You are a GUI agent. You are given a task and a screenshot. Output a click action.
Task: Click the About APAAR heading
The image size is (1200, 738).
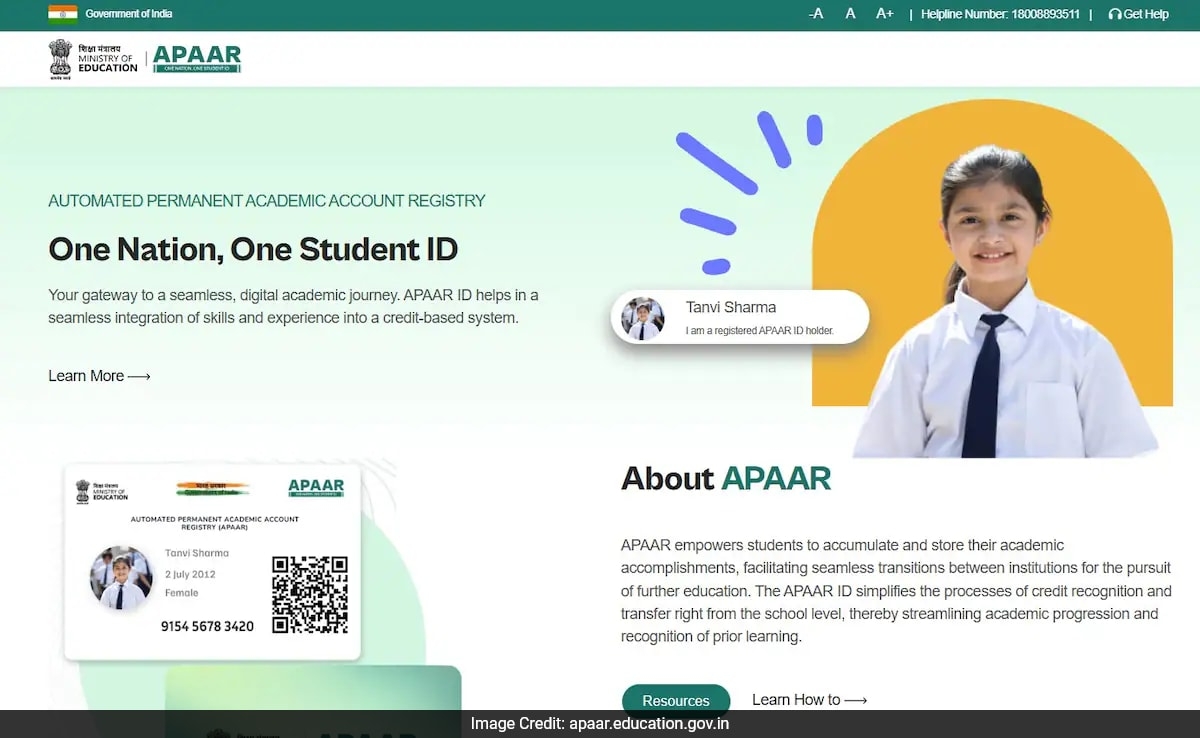tap(726, 478)
